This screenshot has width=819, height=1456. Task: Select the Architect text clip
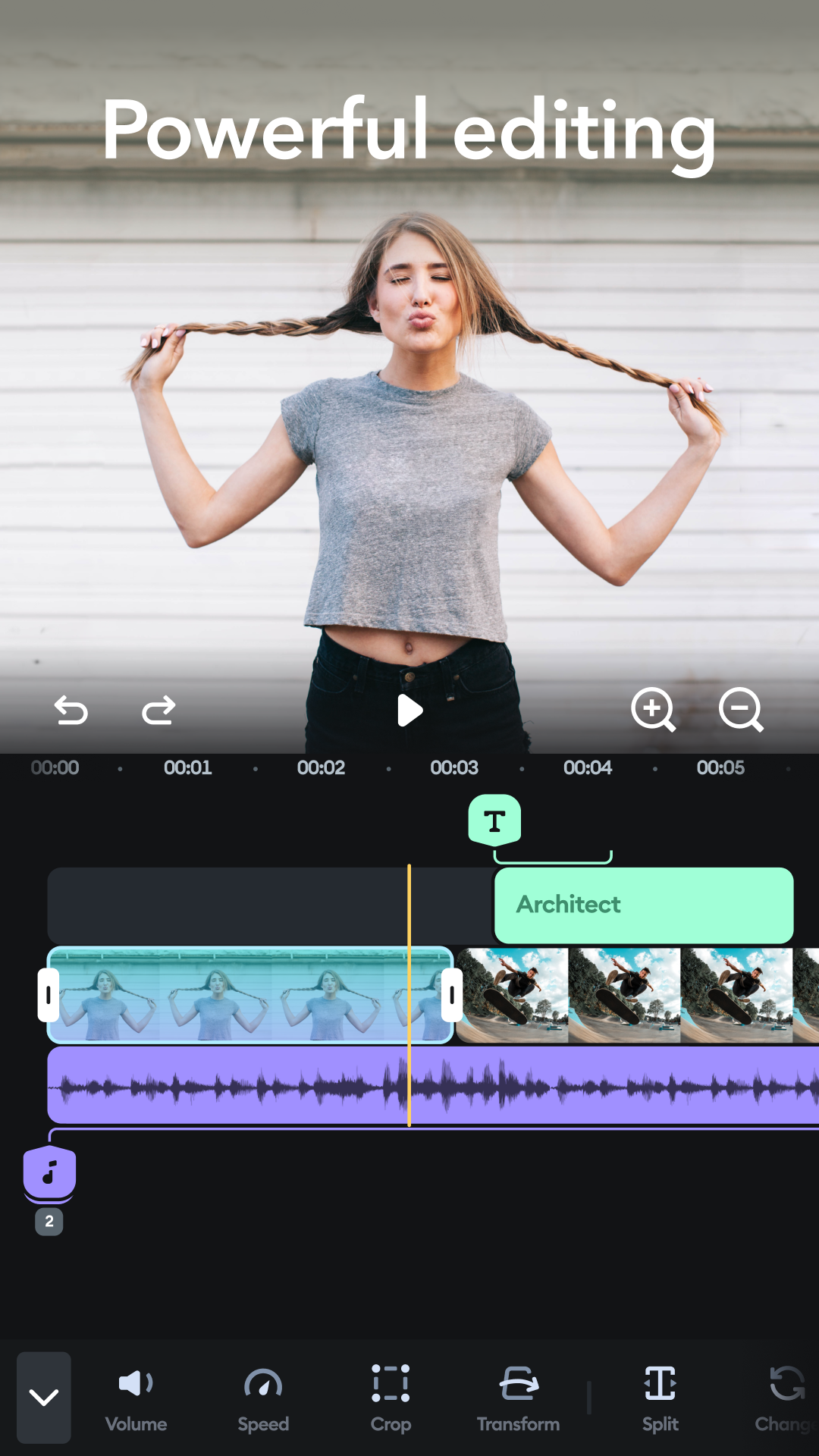[x=643, y=905]
